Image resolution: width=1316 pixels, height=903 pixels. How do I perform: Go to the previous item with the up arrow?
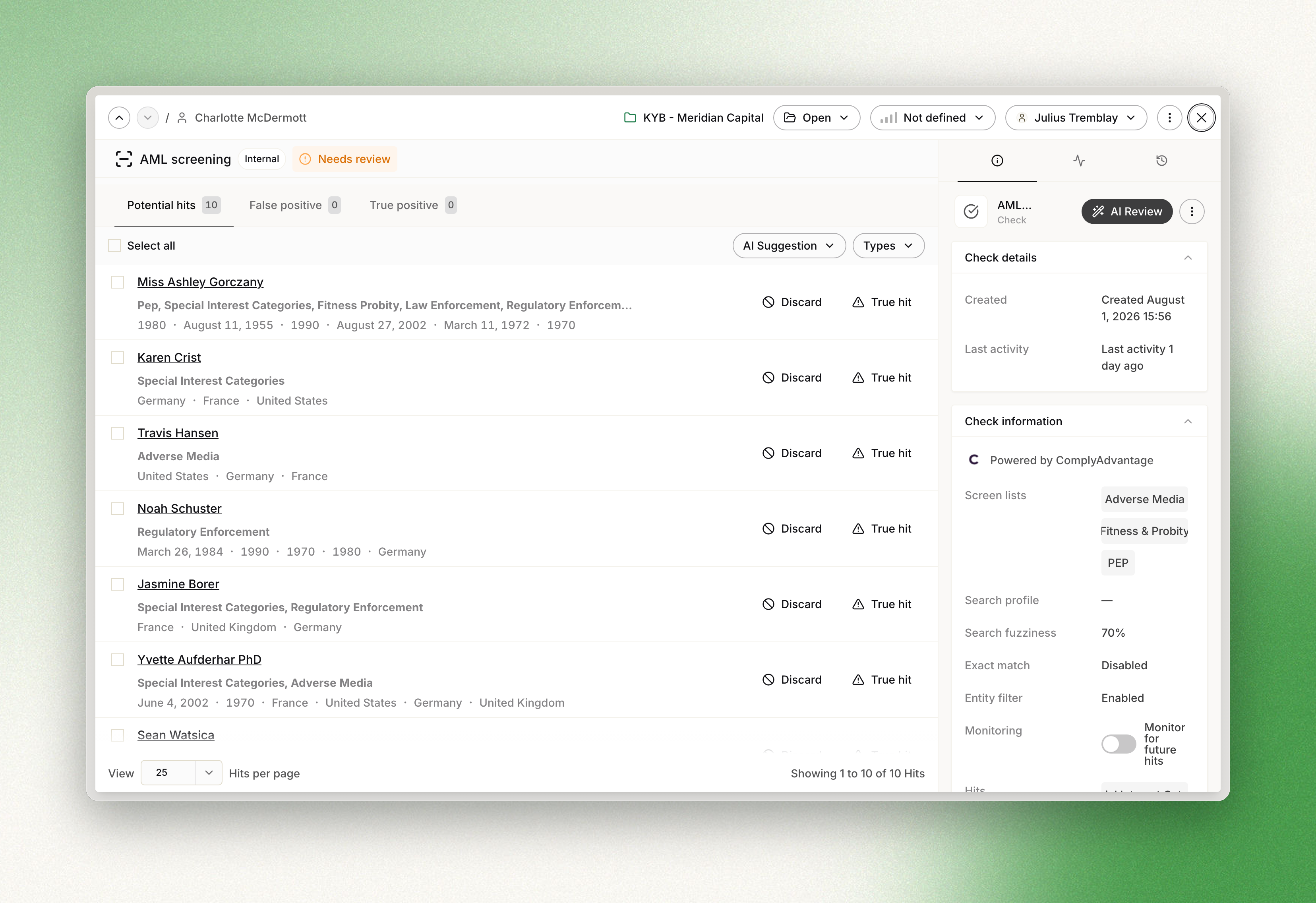pyautogui.click(x=119, y=118)
